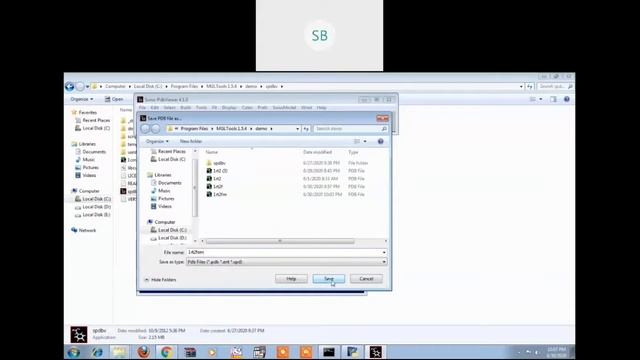Screen dimensions: 640x360
Task: Open the Select menu in Swiss-PdbViewer
Action: [169, 108]
